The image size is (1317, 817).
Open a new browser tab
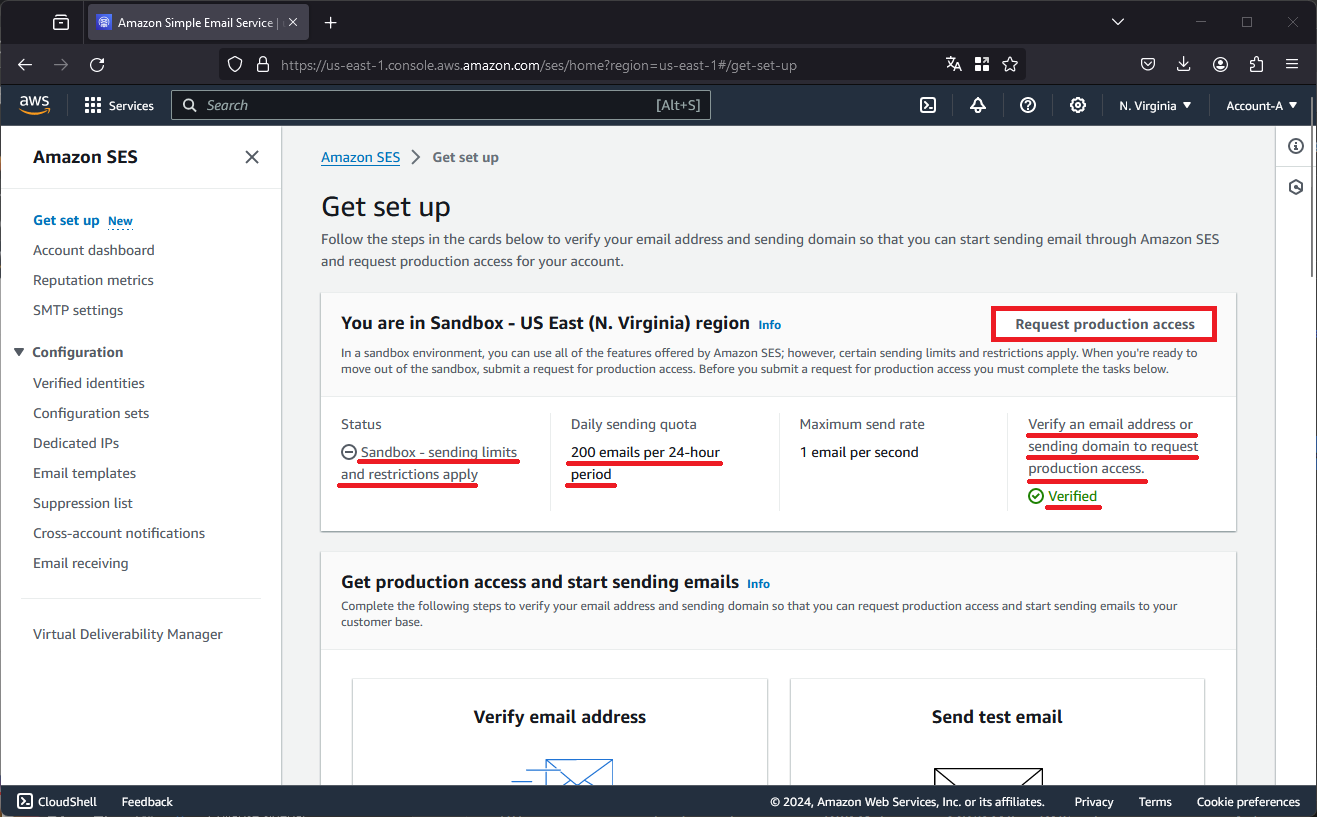(331, 22)
